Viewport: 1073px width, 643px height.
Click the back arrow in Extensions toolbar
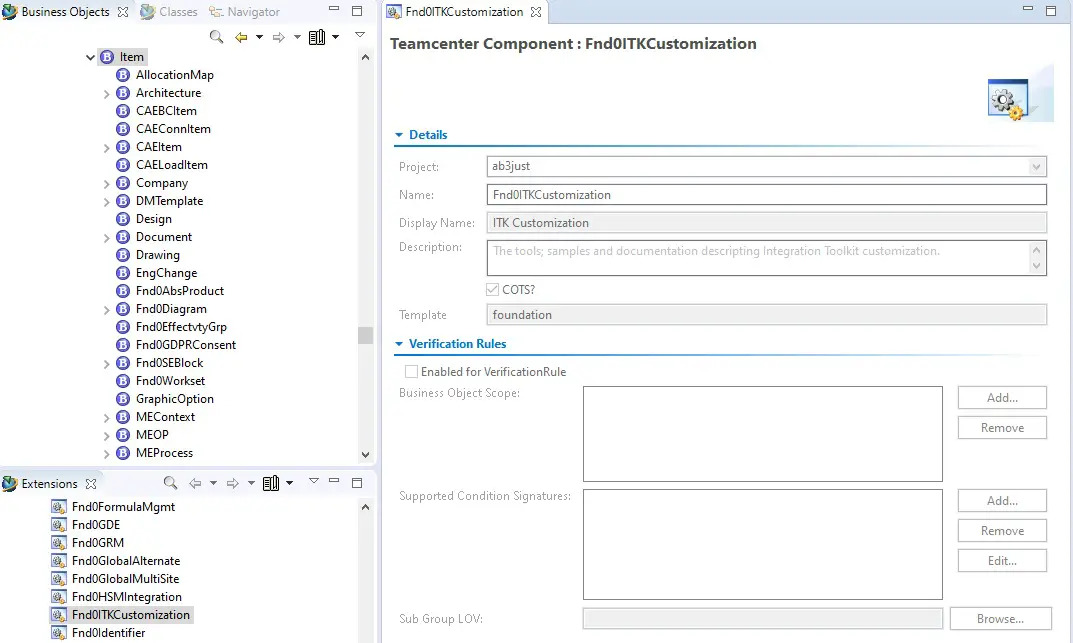pos(195,483)
